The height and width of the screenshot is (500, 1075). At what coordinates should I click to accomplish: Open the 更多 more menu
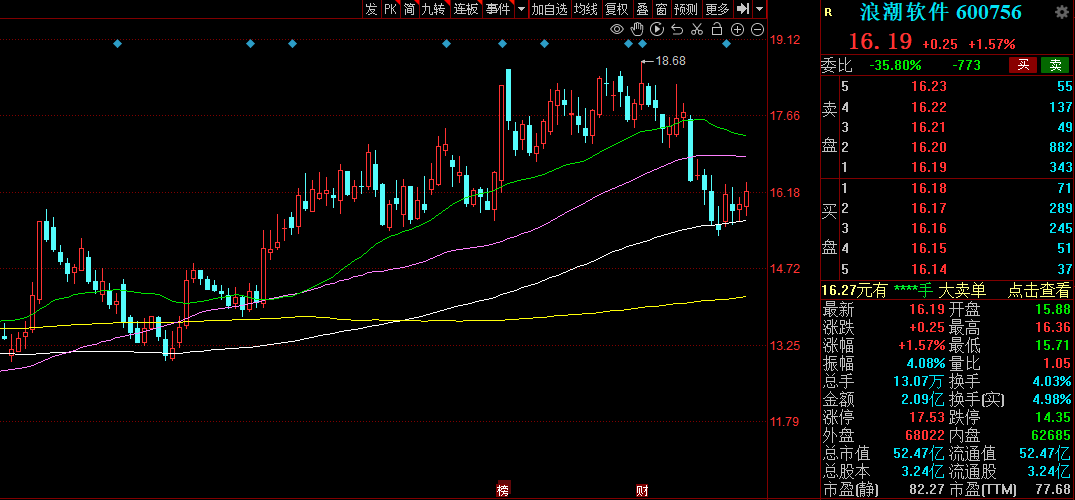pos(717,9)
